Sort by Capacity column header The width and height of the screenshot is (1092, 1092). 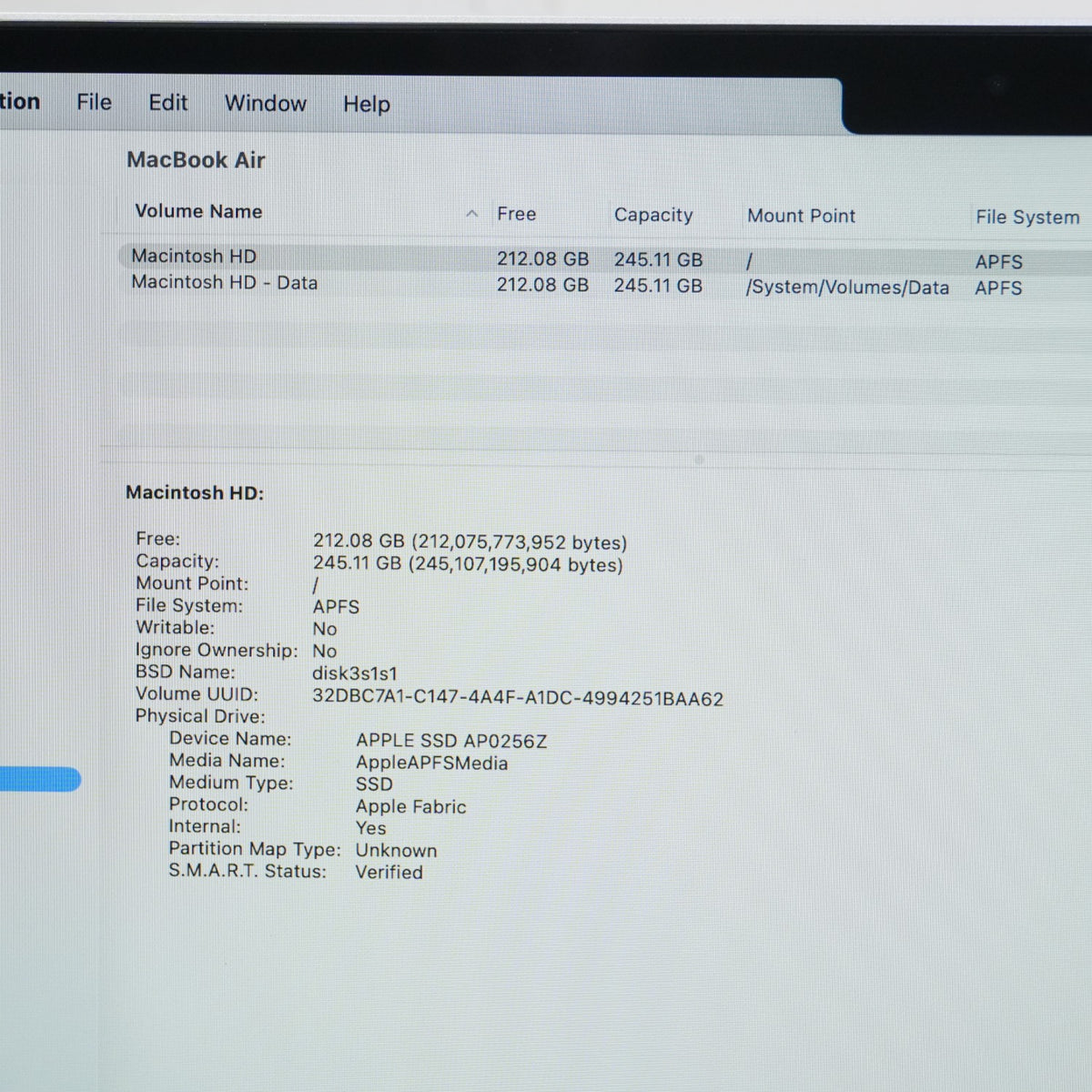click(x=653, y=215)
